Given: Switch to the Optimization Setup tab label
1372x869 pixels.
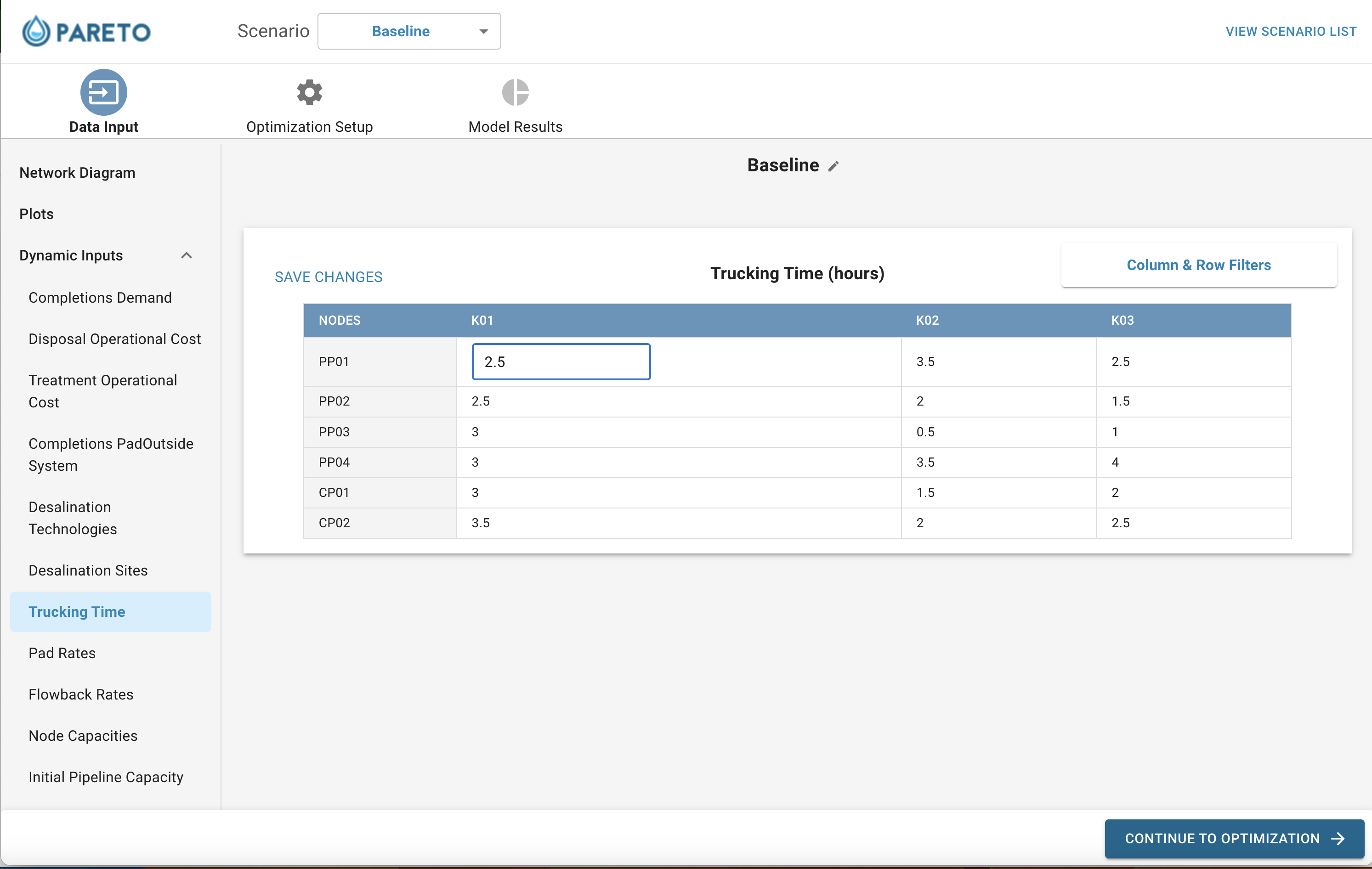Looking at the screenshot, I should click(309, 126).
